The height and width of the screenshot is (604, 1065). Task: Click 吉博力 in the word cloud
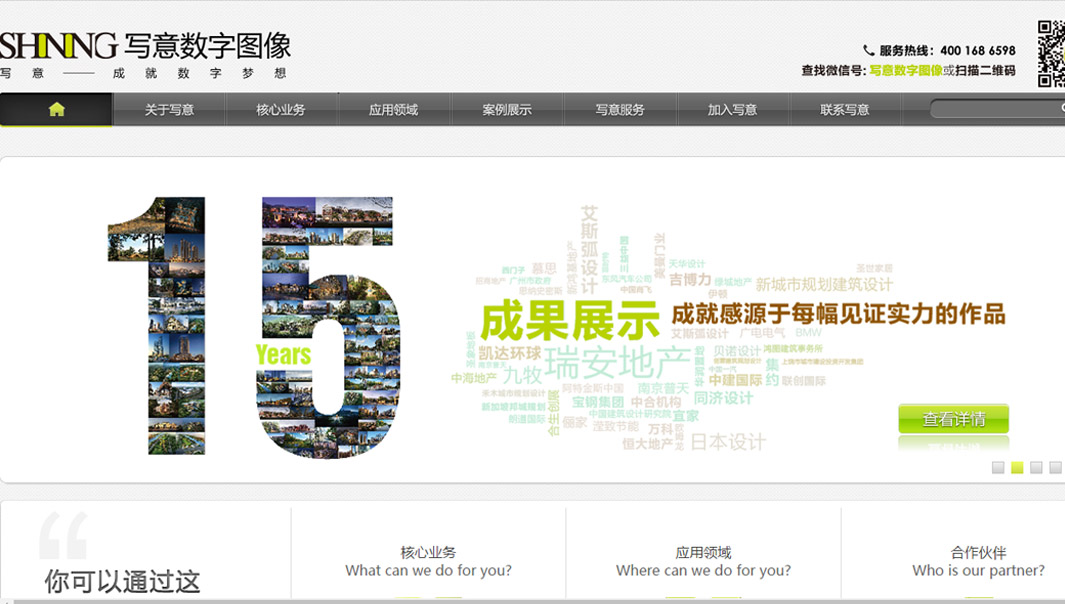690,279
